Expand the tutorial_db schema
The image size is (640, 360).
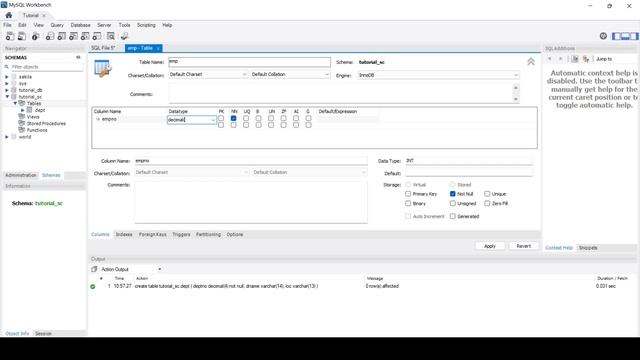pos(7,90)
